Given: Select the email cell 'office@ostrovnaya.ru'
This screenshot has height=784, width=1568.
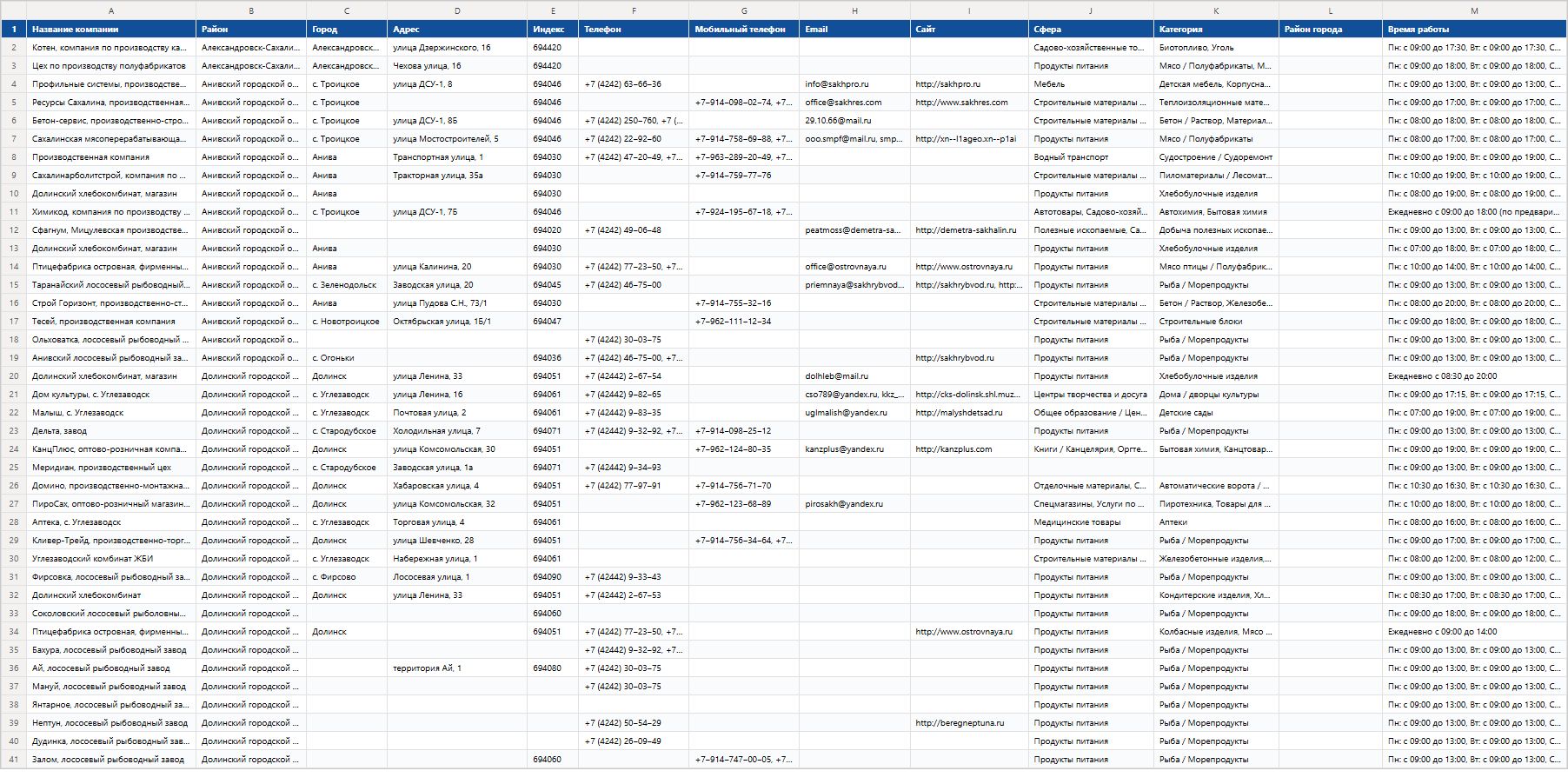Looking at the screenshot, I should pyautogui.click(x=854, y=267).
